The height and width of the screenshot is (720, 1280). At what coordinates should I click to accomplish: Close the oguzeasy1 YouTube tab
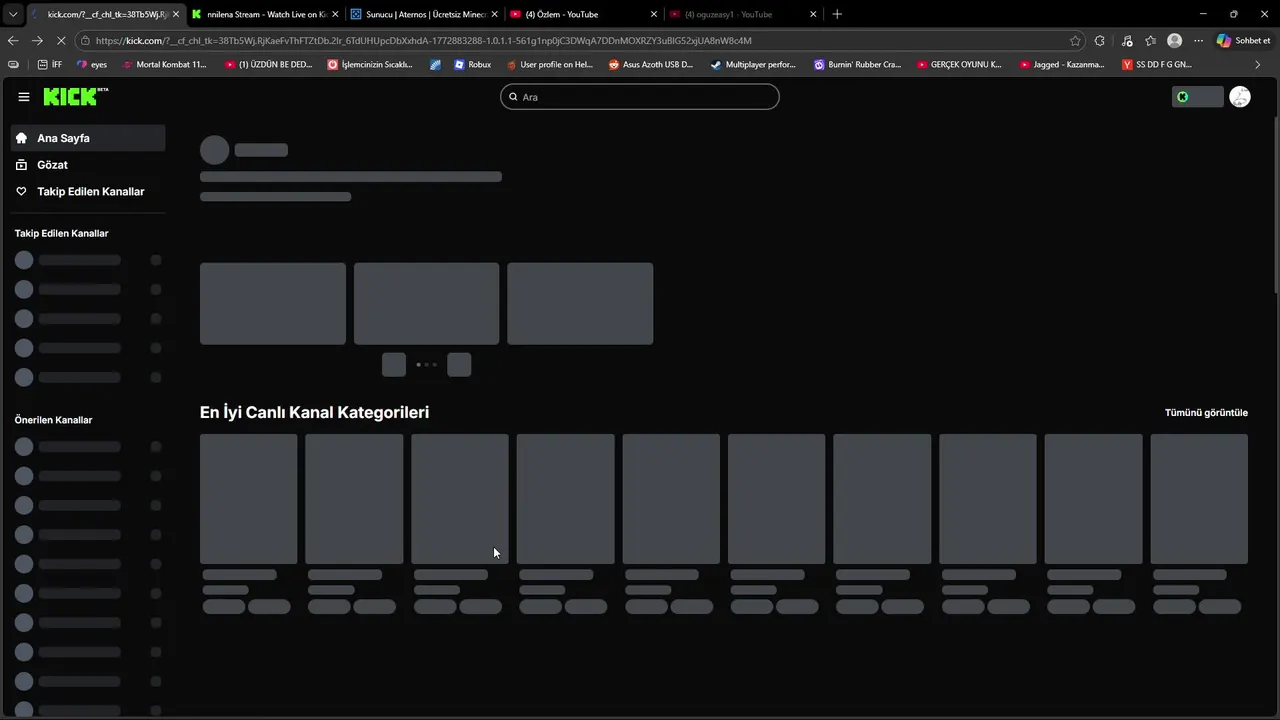tap(813, 14)
